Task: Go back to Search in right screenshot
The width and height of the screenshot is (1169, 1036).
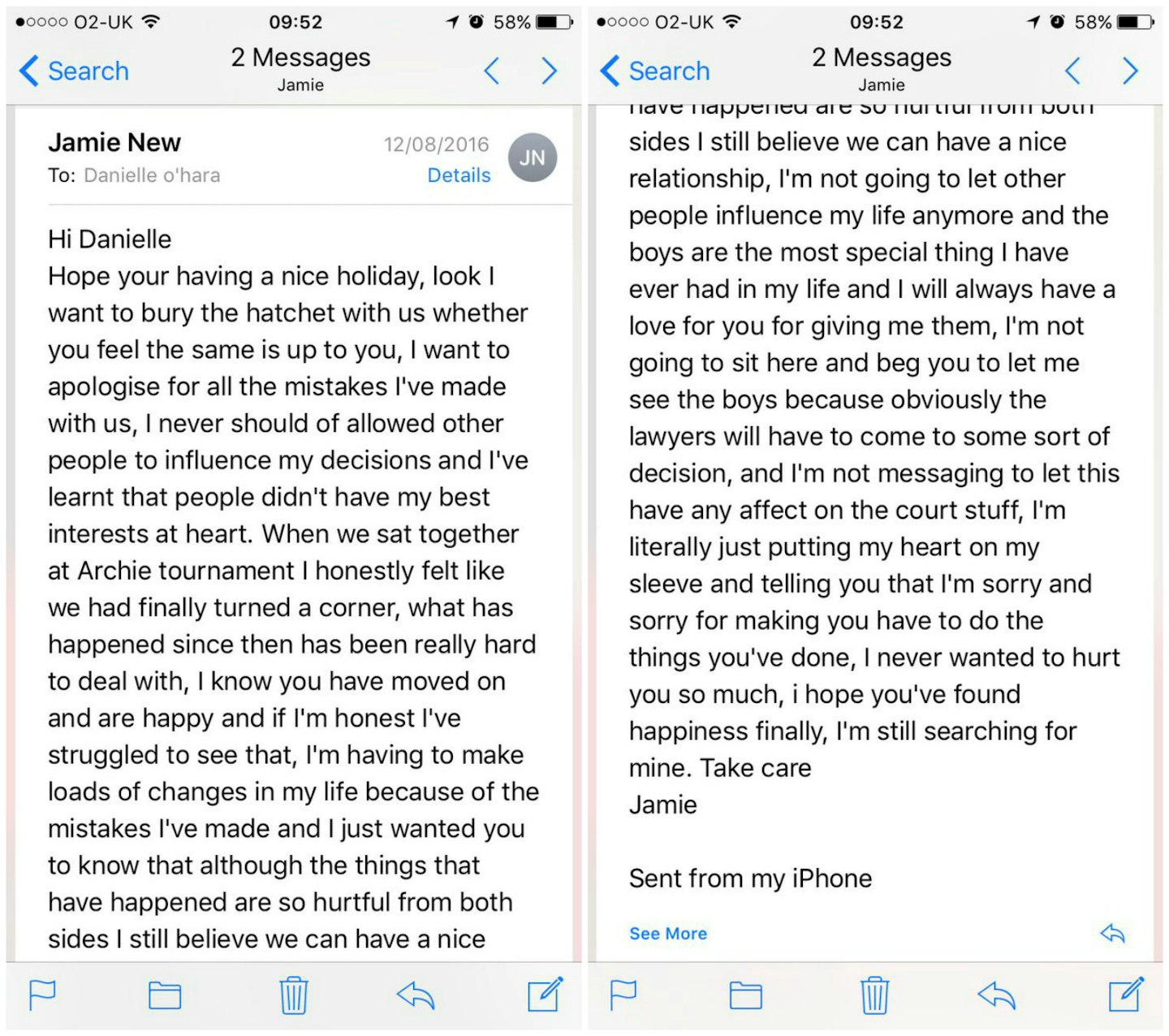Action: (656, 71)
